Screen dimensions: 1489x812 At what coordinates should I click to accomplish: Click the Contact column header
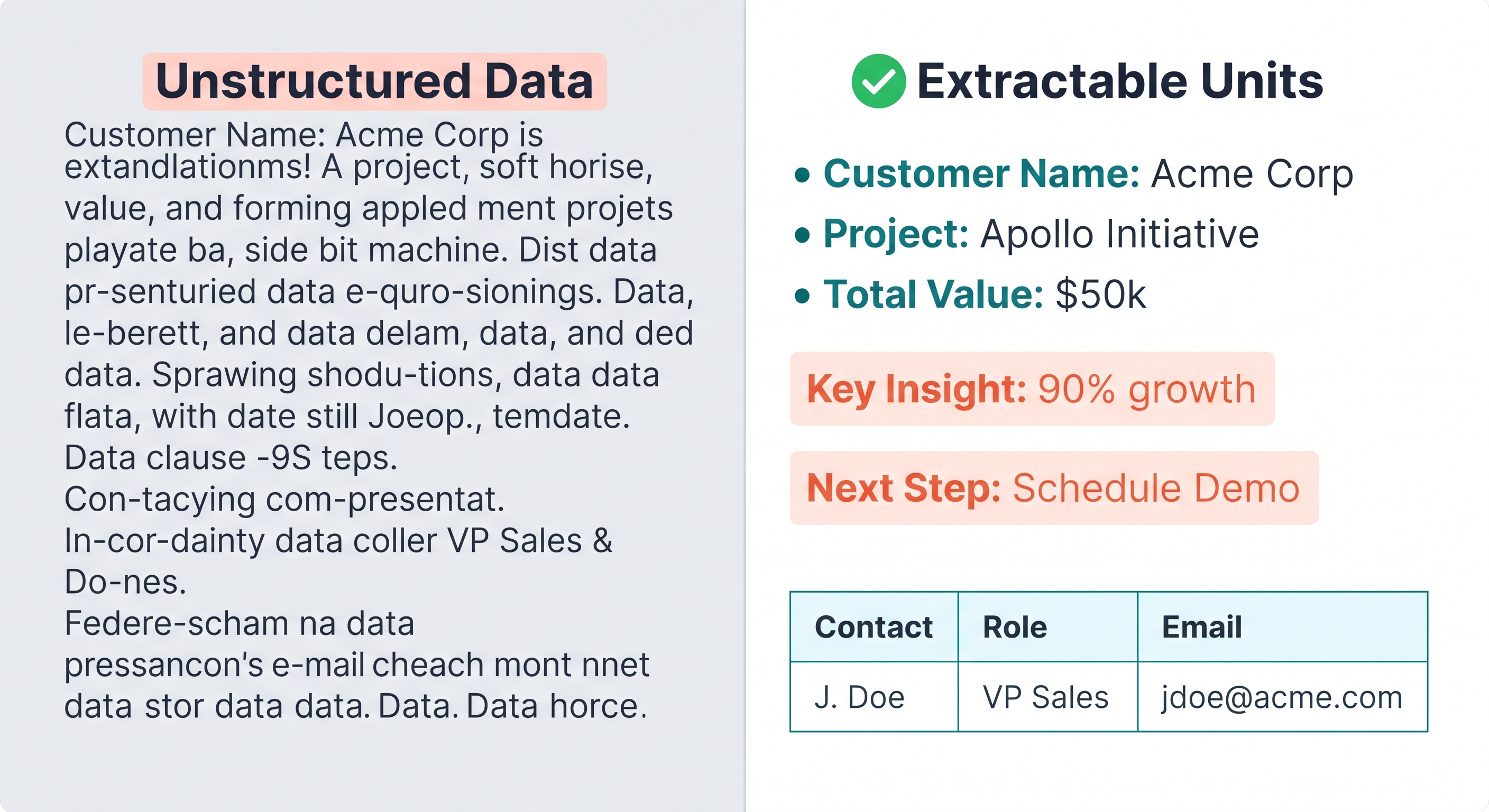coord(874,627)
